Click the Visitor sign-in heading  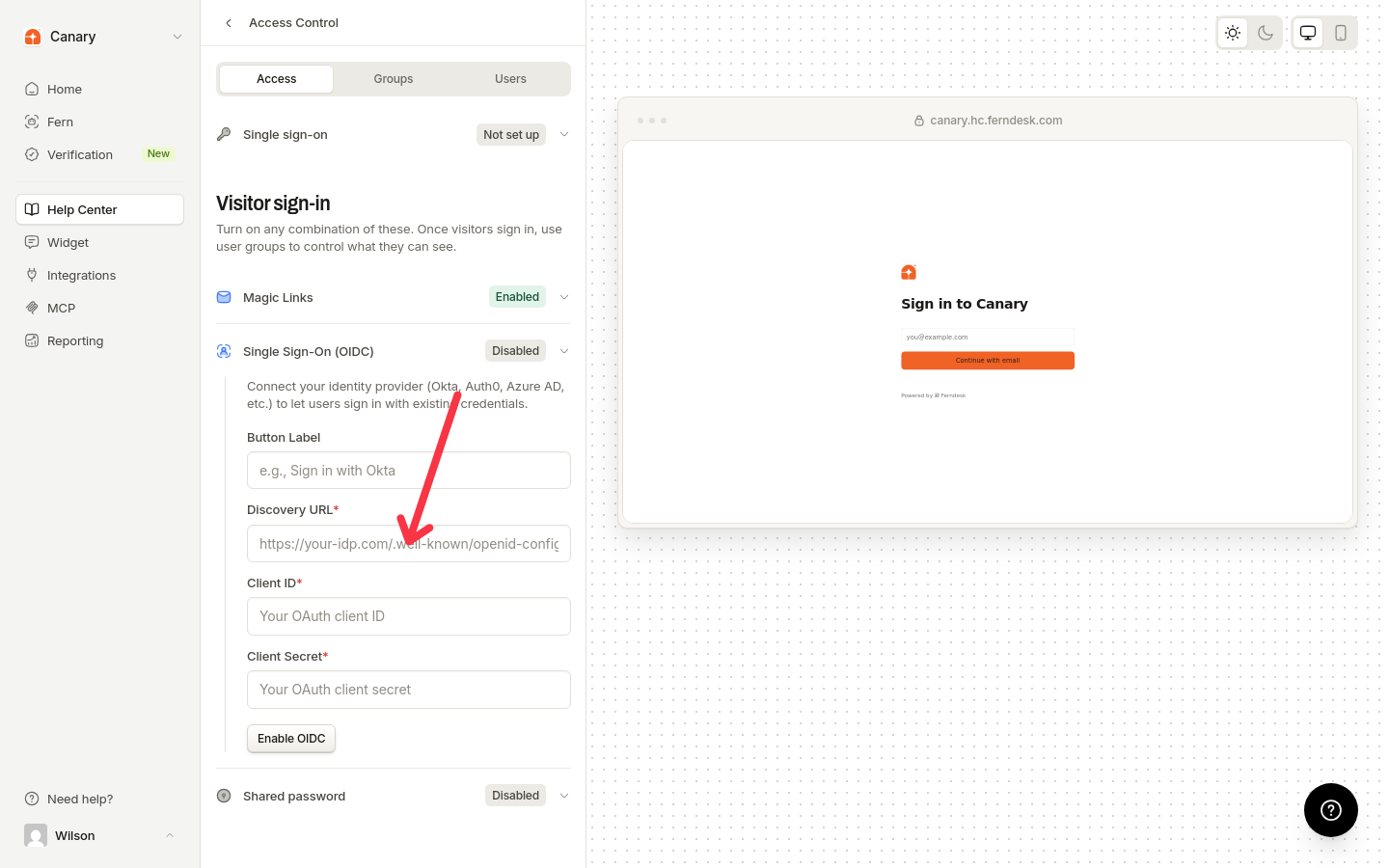pos(273,203)
